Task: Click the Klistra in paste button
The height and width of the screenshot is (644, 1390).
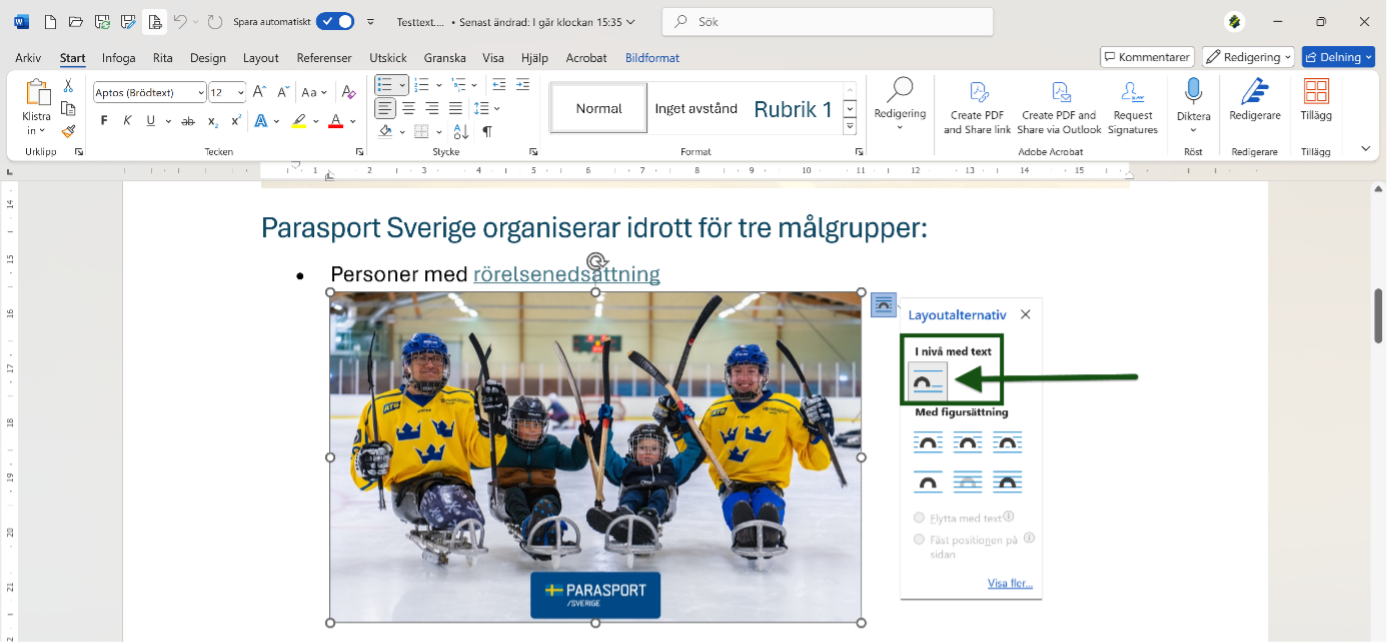Action: [36, 108]
